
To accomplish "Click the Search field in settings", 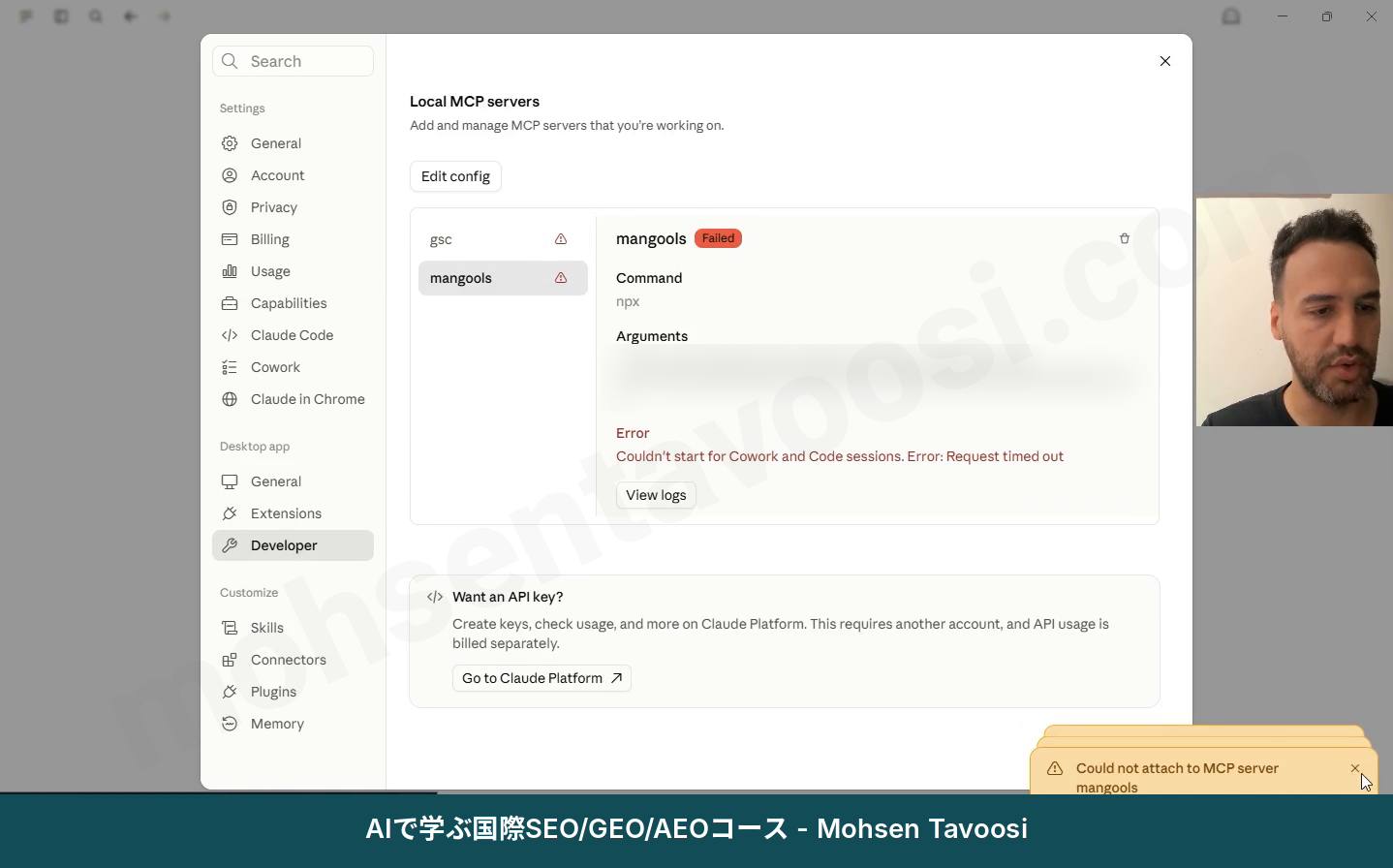I will click(293, 61).
